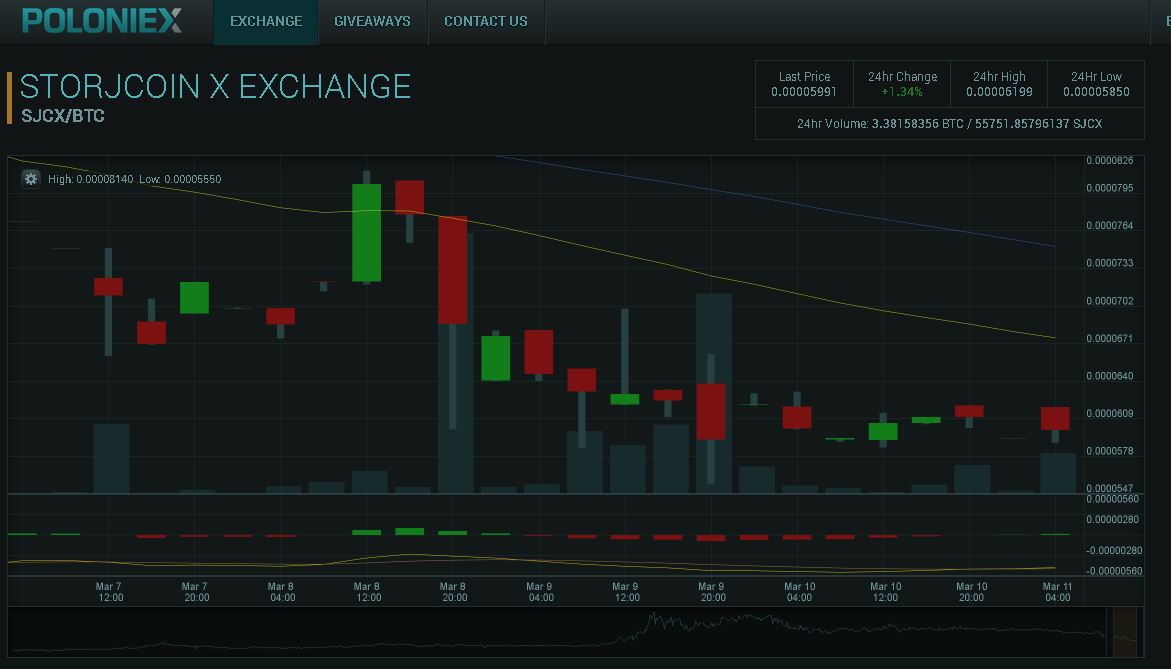Click the Mar 11 04:00 time axis label

click(1057, 592)
